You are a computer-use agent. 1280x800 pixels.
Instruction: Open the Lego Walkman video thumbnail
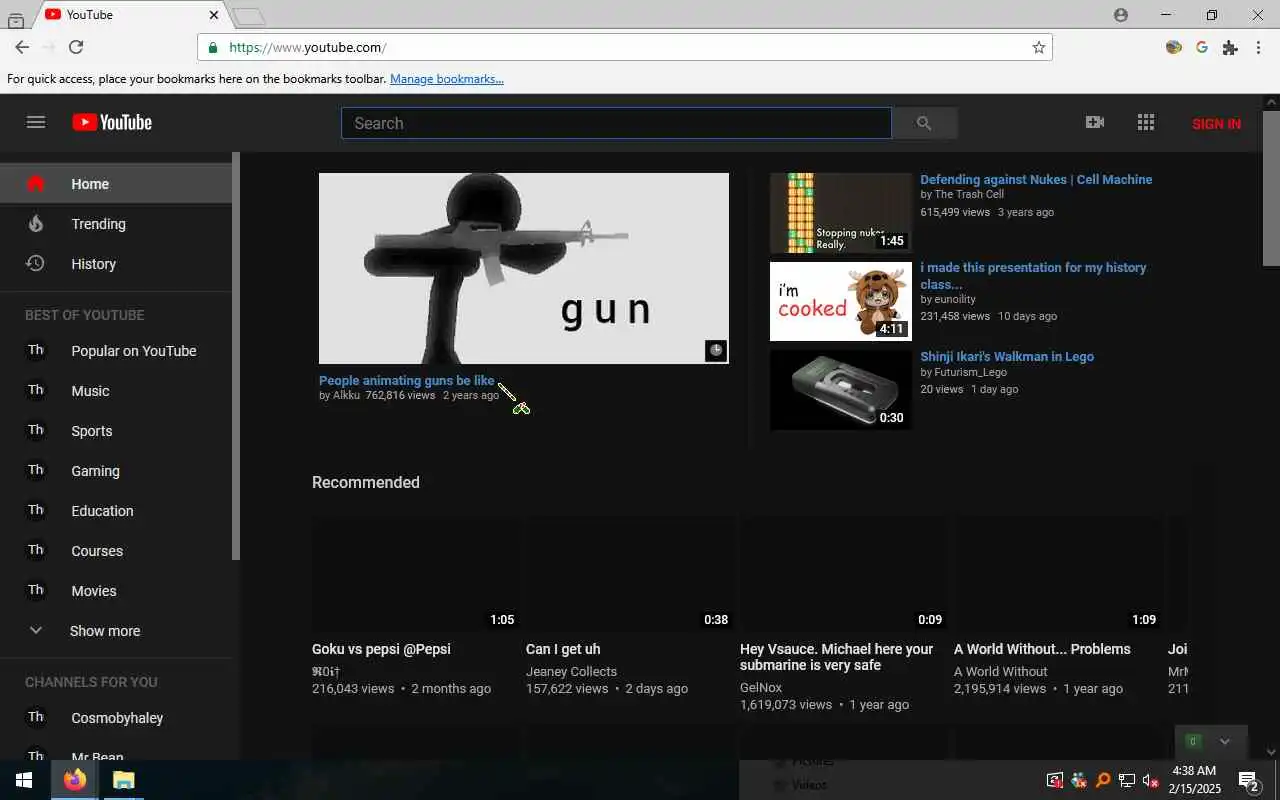[841, 390]
